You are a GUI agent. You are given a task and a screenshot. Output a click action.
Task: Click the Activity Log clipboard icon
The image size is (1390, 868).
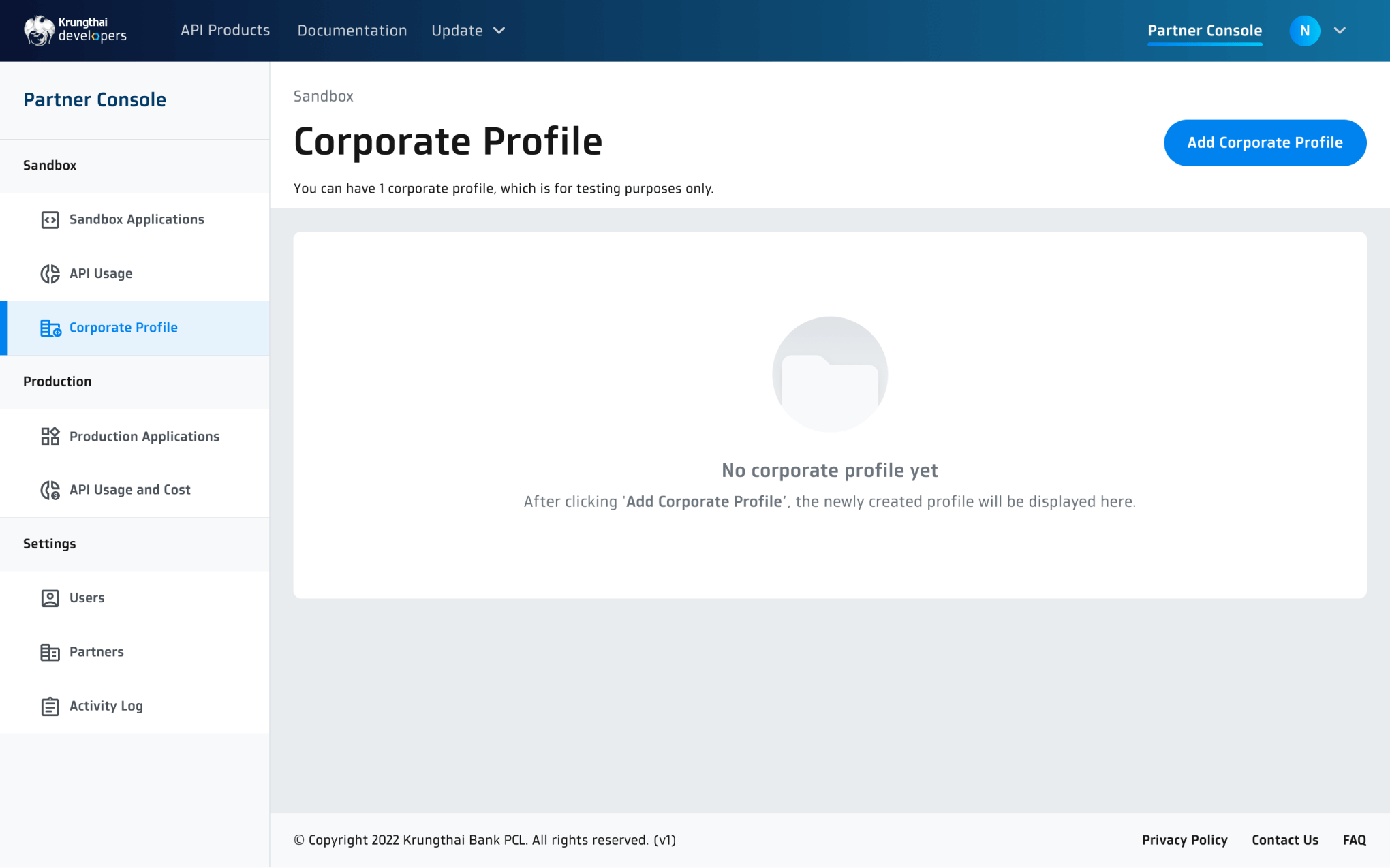(50, 706)
